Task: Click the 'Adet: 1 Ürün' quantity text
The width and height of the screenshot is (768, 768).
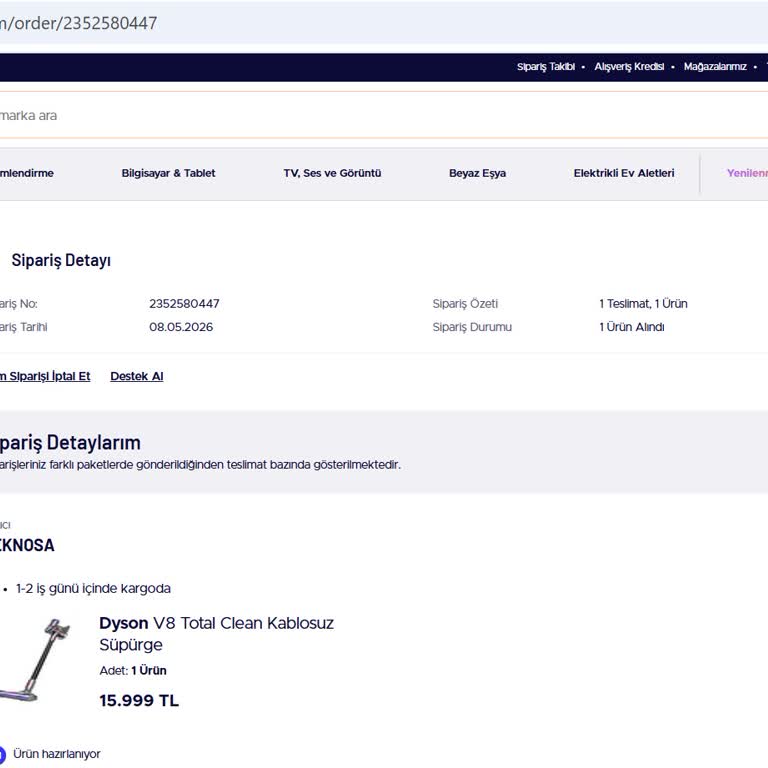Action: pyautogui.click(x=133, y=671)
